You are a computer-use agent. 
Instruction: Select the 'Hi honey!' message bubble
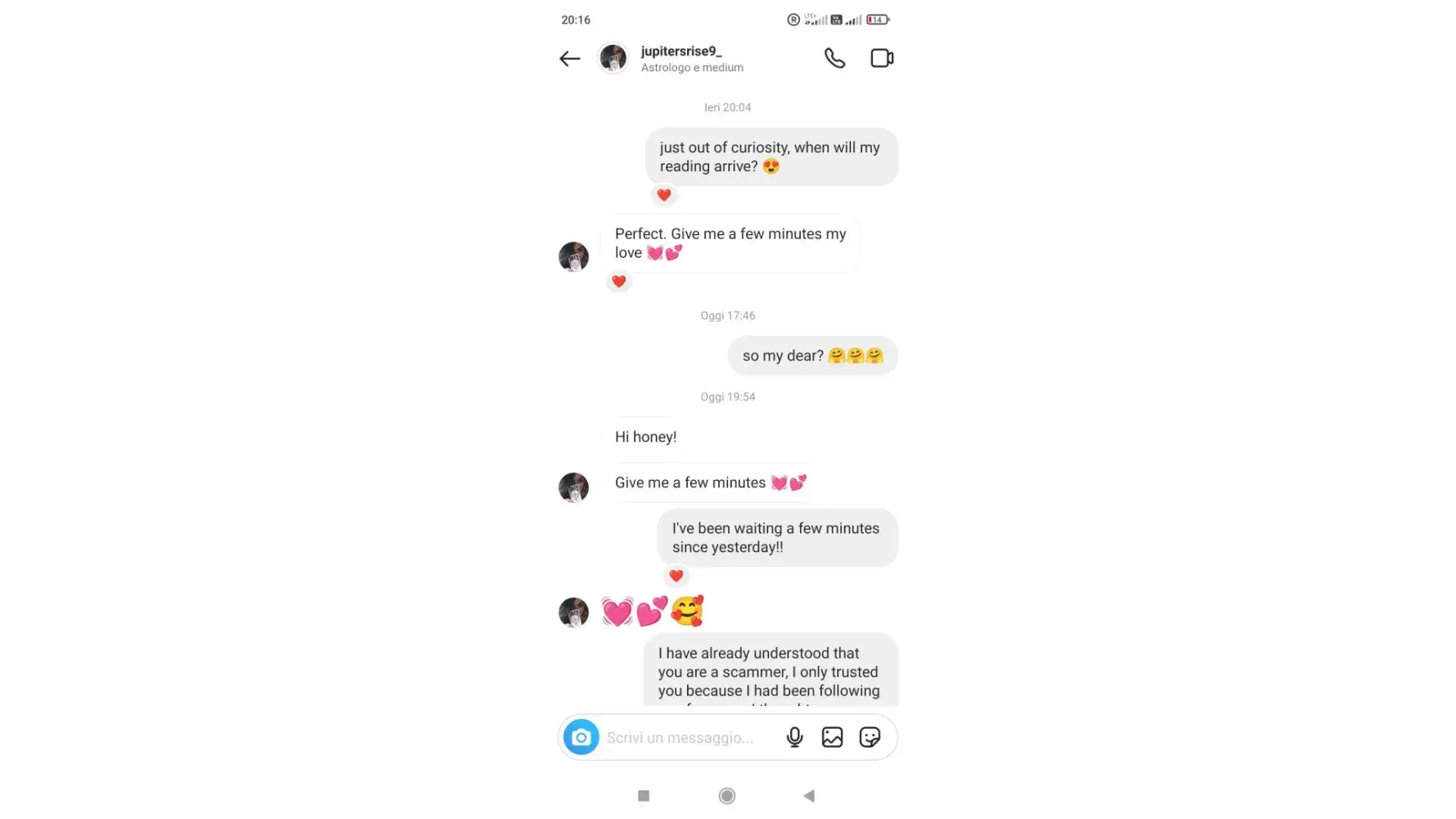pos(646,437)
